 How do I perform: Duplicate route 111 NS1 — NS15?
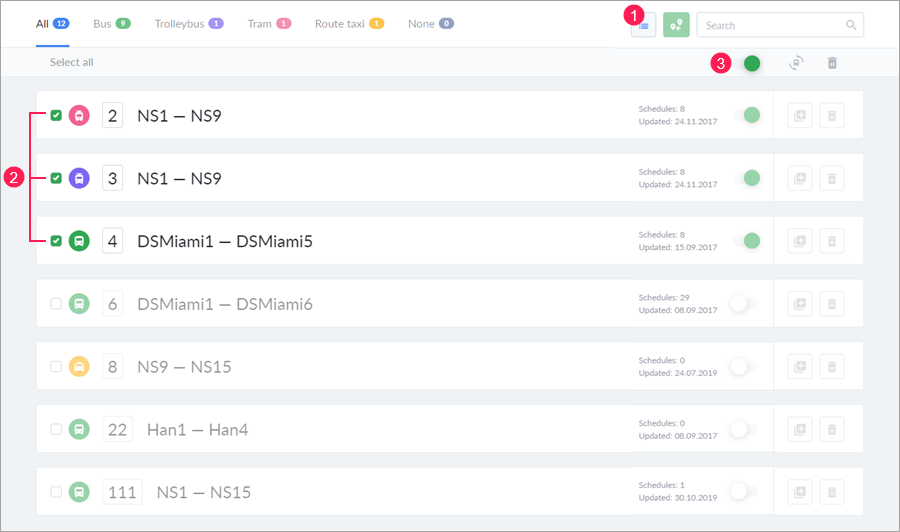pyautogui.click(x=800, y=492)
